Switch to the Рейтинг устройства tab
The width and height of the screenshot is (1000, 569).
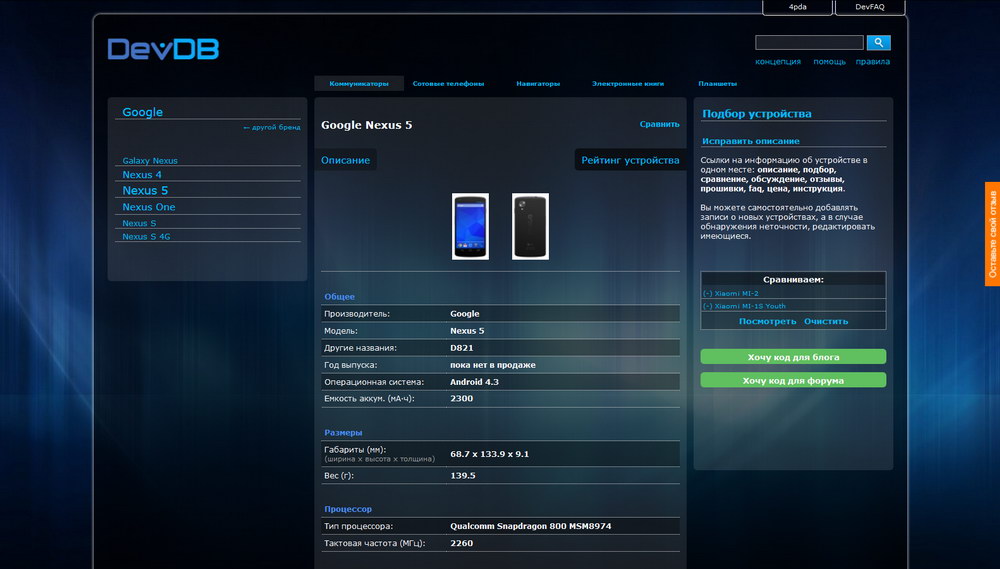(630, 160)
